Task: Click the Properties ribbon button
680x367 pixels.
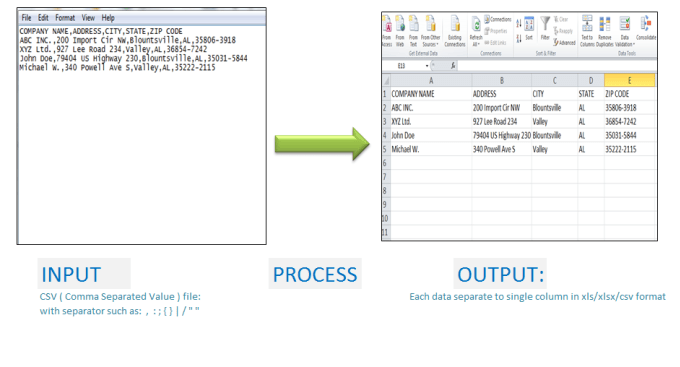Action: (x=496, y=31)
